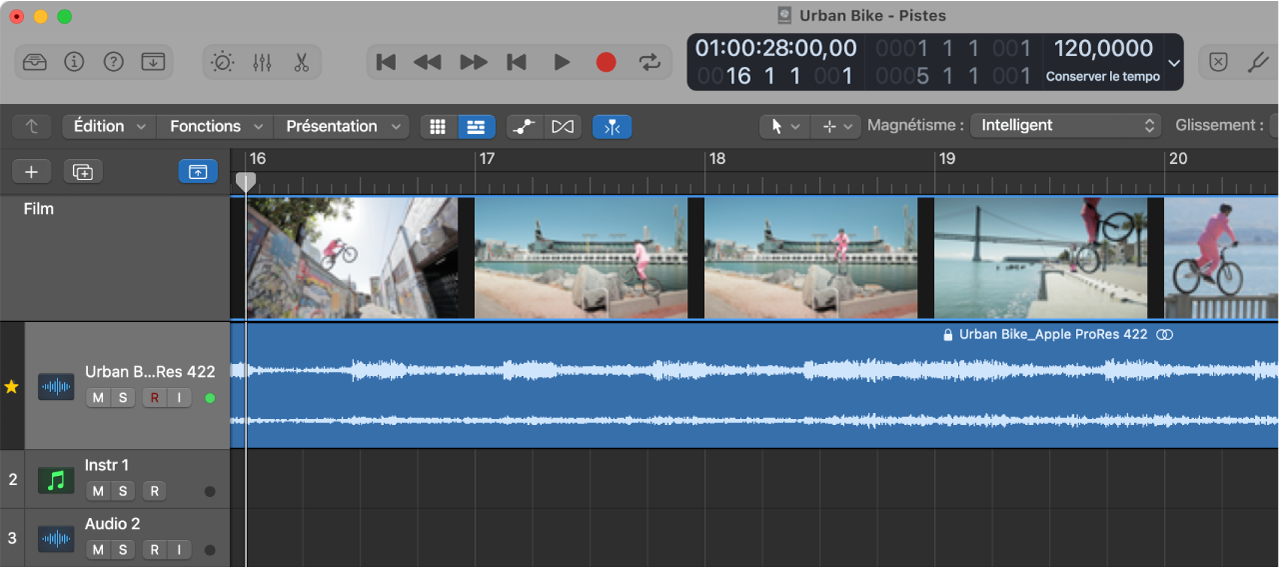Select the Film global track label
The image size is (1279, 567).
39,209
